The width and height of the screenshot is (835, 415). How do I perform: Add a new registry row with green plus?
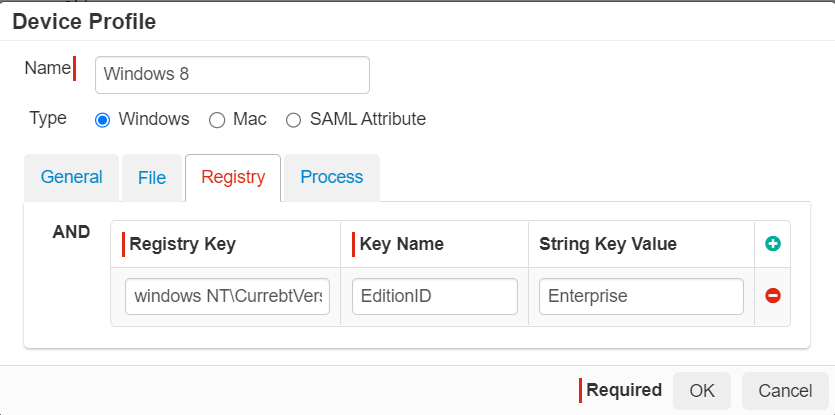pos(773,244)
